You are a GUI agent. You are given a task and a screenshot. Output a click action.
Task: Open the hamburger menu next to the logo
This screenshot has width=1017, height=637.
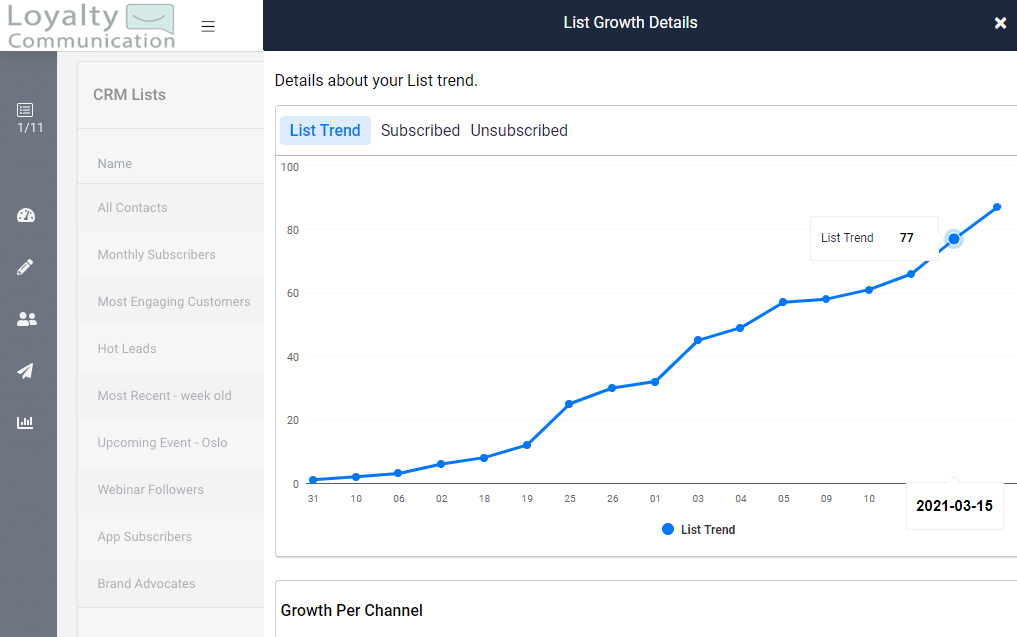[208, 25]
